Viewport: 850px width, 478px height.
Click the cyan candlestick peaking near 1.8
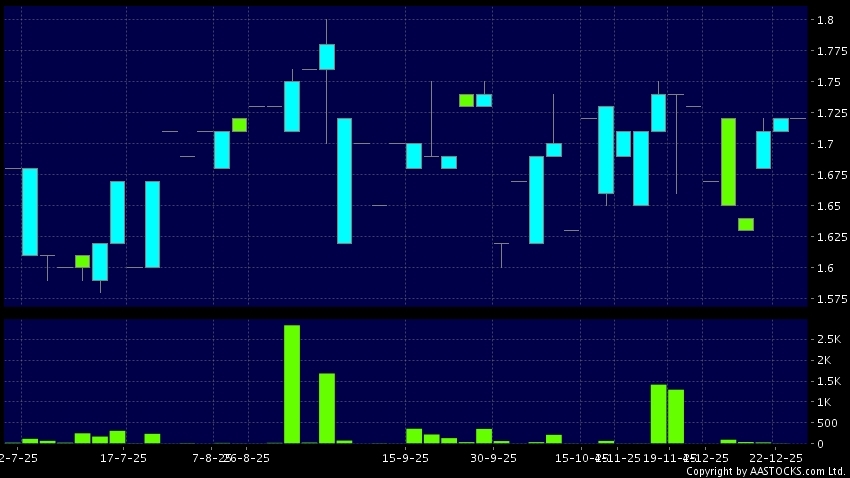(327, 57)
